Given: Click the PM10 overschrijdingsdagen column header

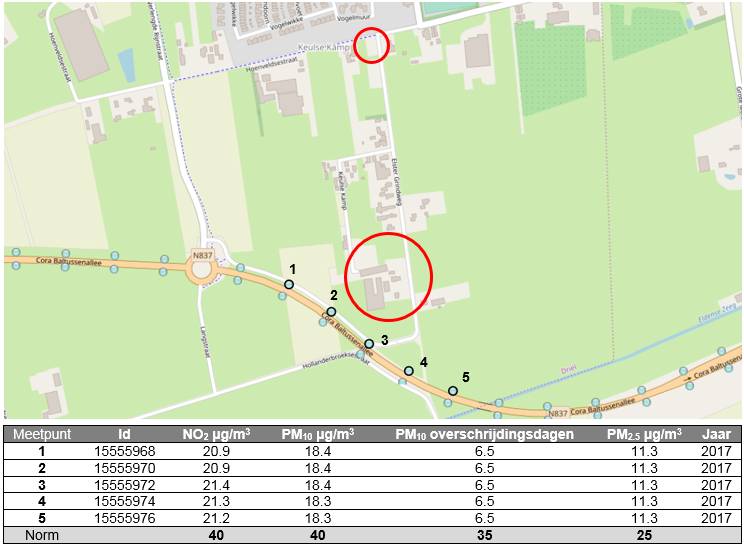Looking at the screenshot, I should [x=484, y=435].
